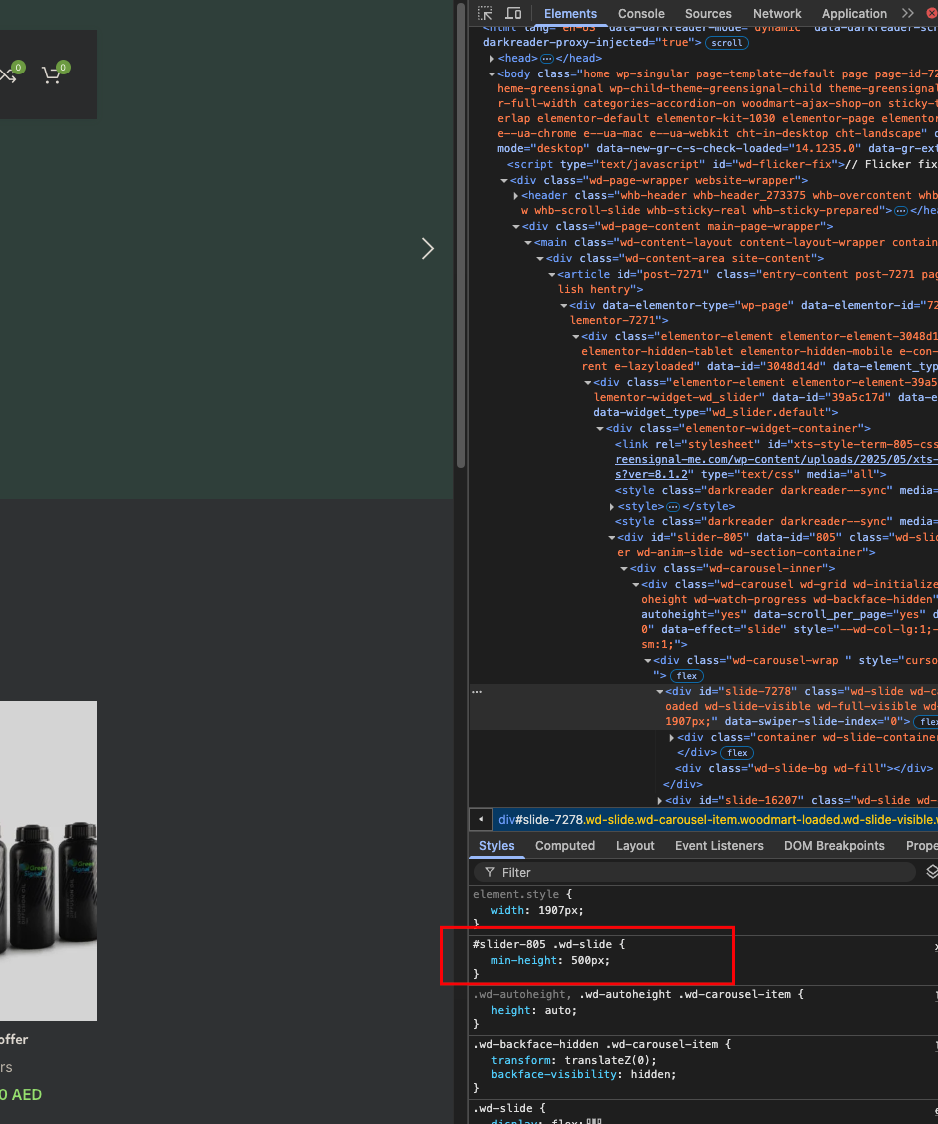This screenshot has width=938, height=1124.
Task: Open the s?ver=8.1.2 link continuation
Action: pyautogui.click(x=651, y=475)
